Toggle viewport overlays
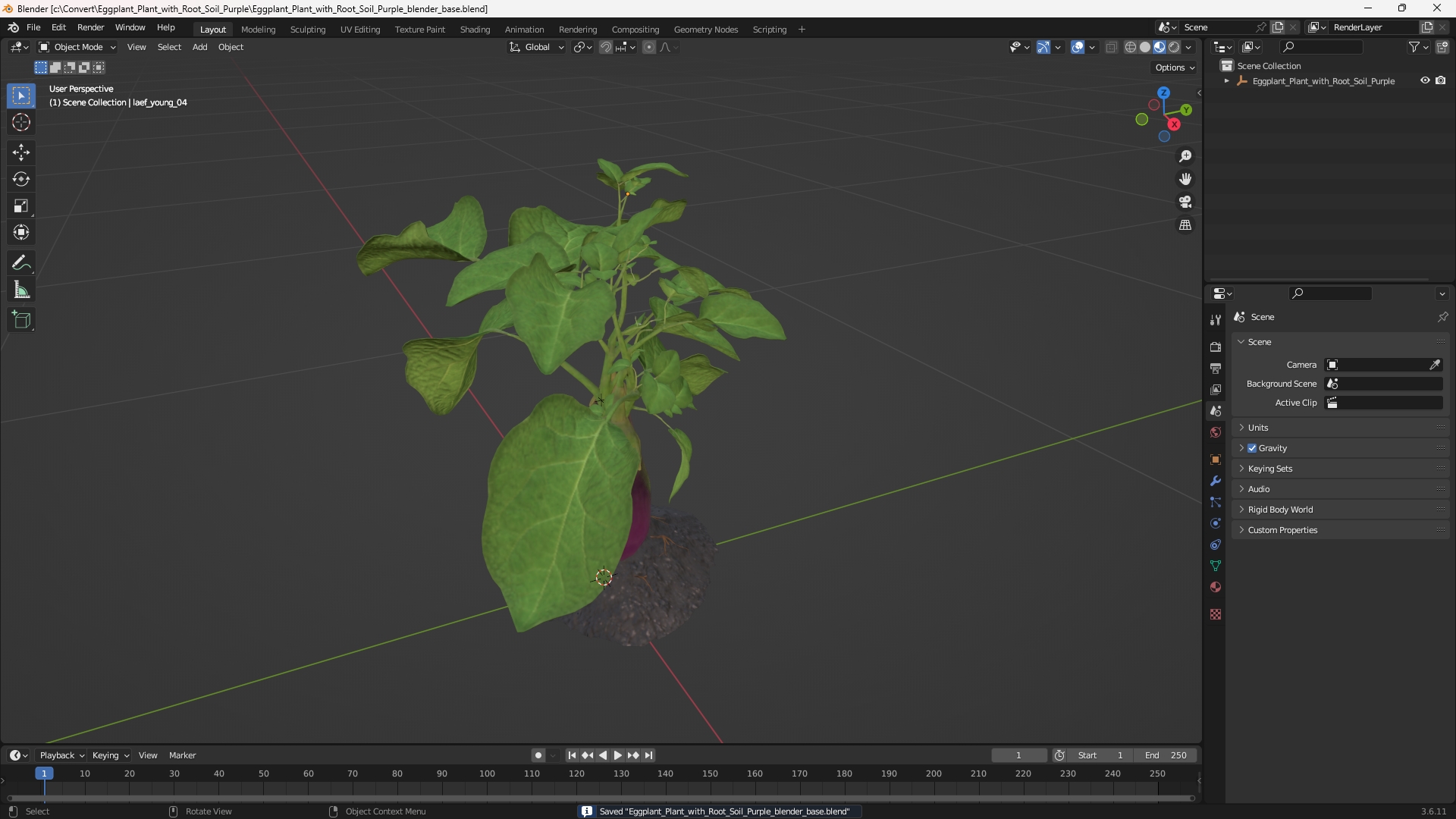1456x819 pixels. pyautogui.click(x=1078, y=47)
